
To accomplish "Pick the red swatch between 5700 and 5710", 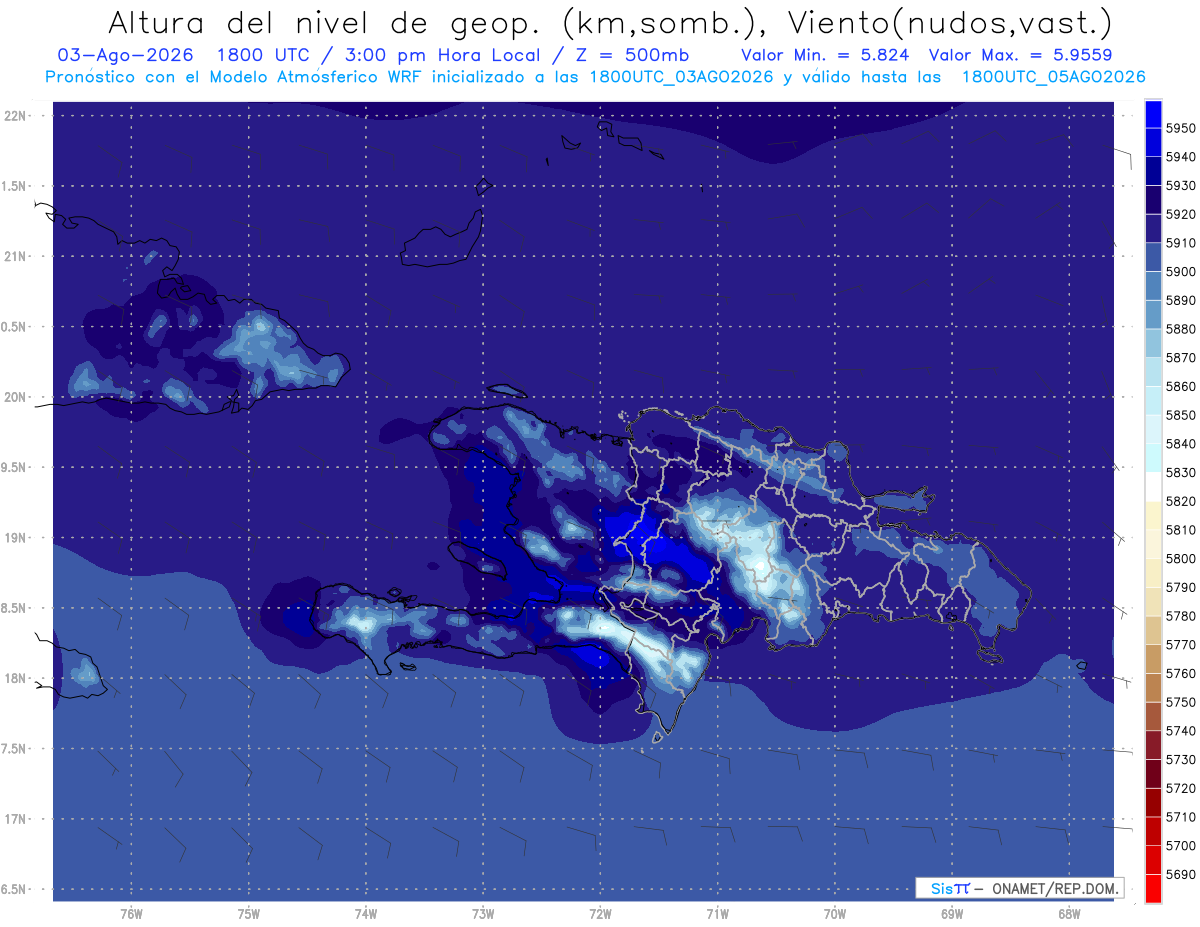I will pyautogui.click(x=1152, y=831).
